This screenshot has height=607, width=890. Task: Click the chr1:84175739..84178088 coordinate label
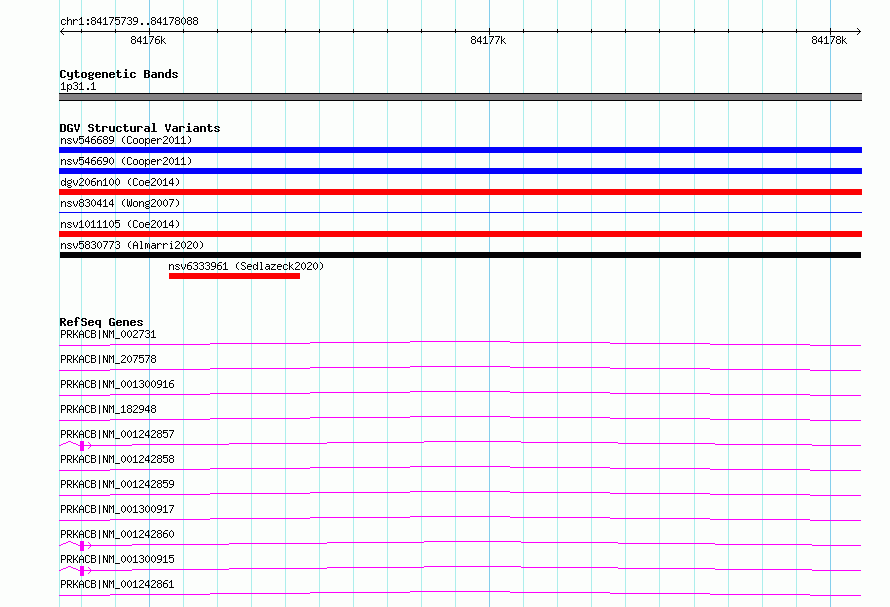(x=129, y=21)
